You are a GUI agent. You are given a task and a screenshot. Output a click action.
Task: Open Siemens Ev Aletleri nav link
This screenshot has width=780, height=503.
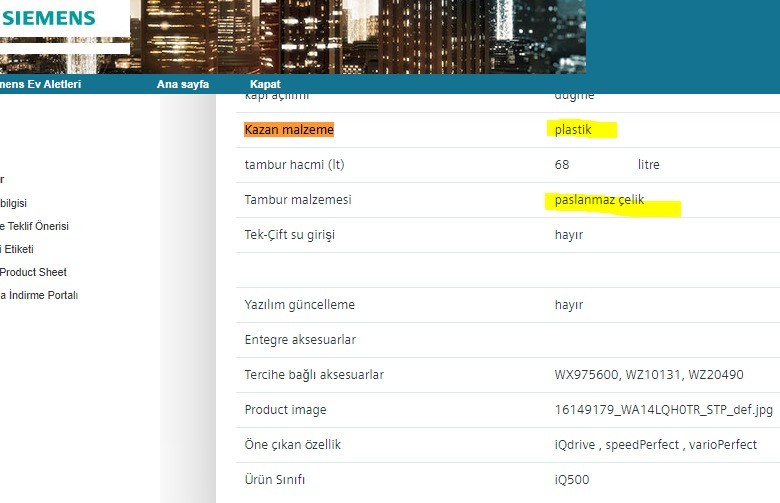click(x=40, y=84)
